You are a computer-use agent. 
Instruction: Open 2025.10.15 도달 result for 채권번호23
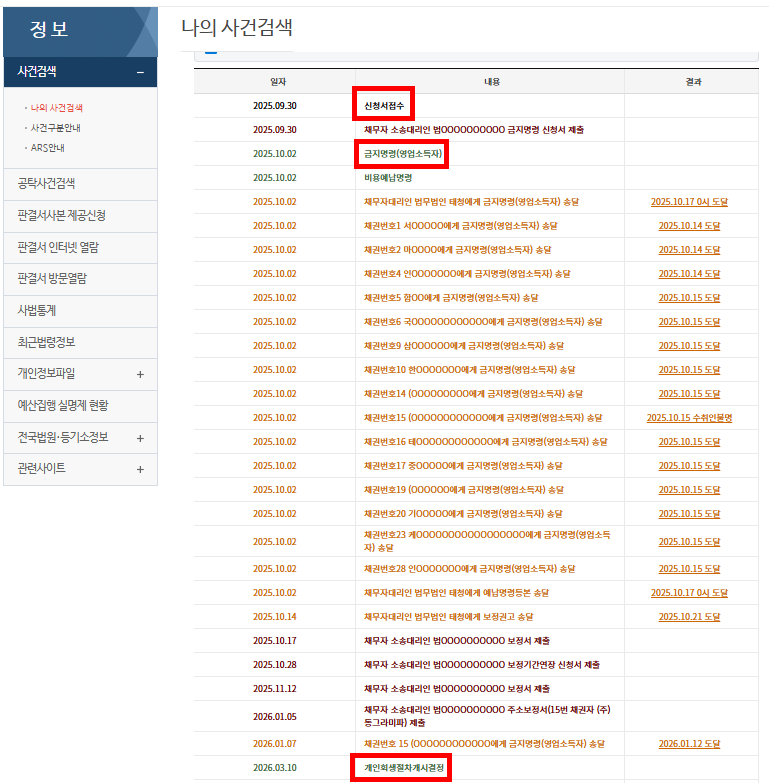tap(689, 541)
